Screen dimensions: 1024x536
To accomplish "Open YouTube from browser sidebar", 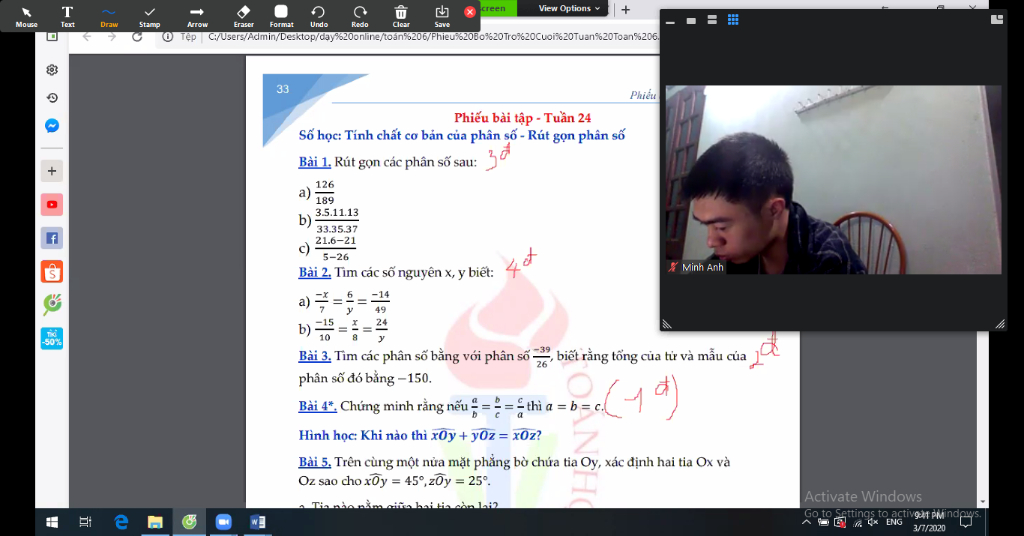I will [x=52, y=204].
